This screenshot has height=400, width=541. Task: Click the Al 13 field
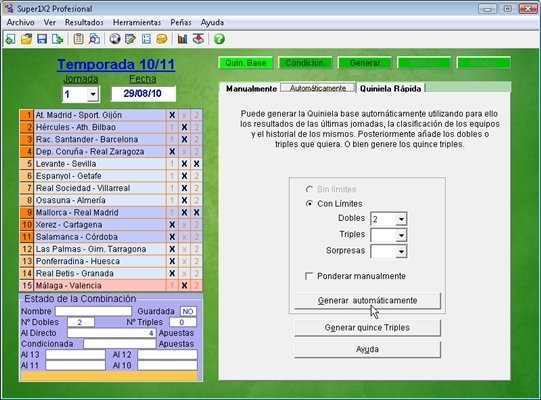click(x=76, y=354)
